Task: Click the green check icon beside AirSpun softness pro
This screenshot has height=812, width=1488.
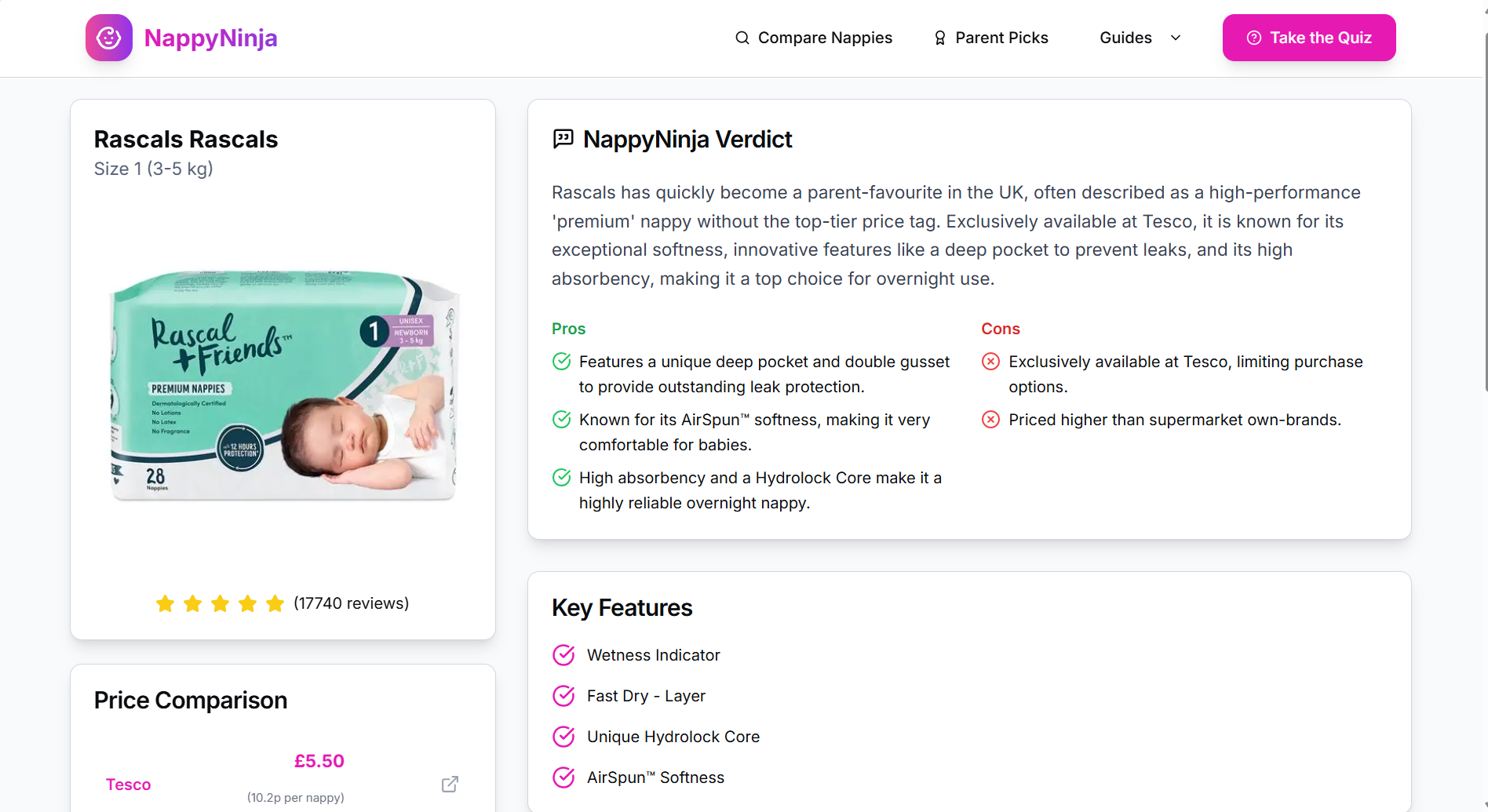Action: [x=562, y=420]
